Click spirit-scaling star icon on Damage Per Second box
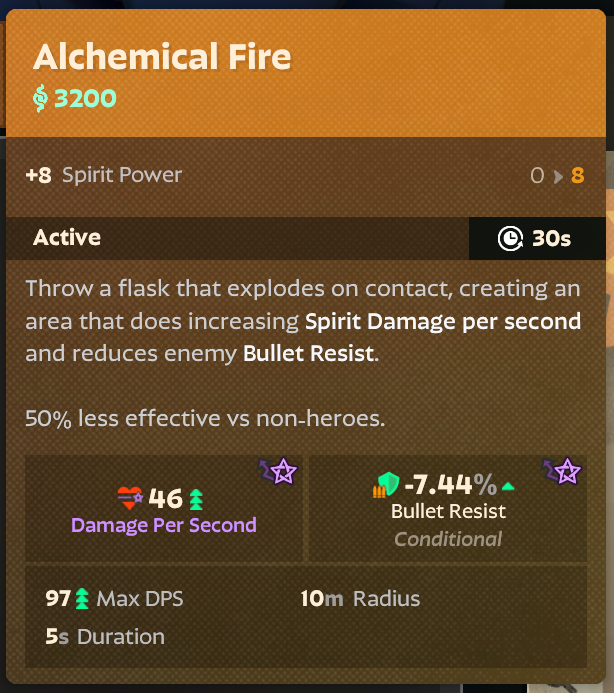The width and height of the screenshot is (614, 693). pos(278,471)
